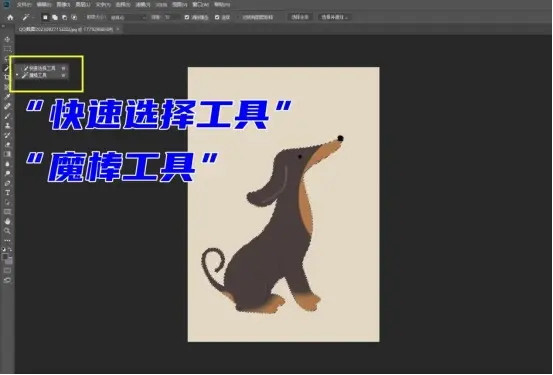Select the Eraser tool
The image size is (553, 375).
coord(7,144)
